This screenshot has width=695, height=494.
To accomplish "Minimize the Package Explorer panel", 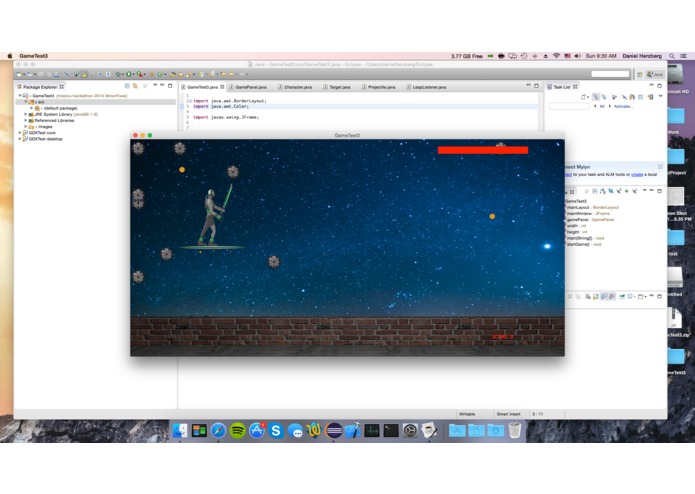I will click(x=162, y=86).
